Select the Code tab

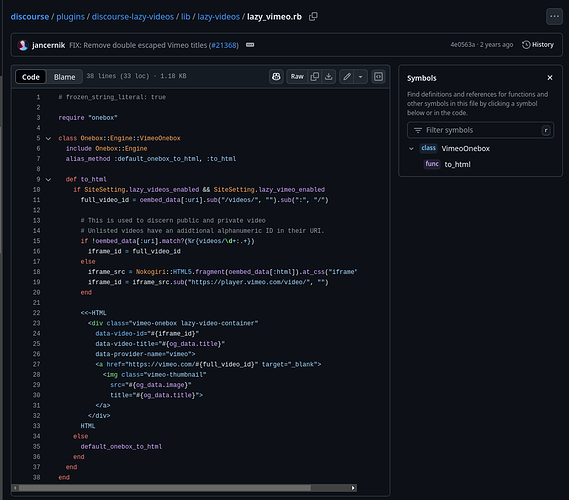click(x=30, y=77)
